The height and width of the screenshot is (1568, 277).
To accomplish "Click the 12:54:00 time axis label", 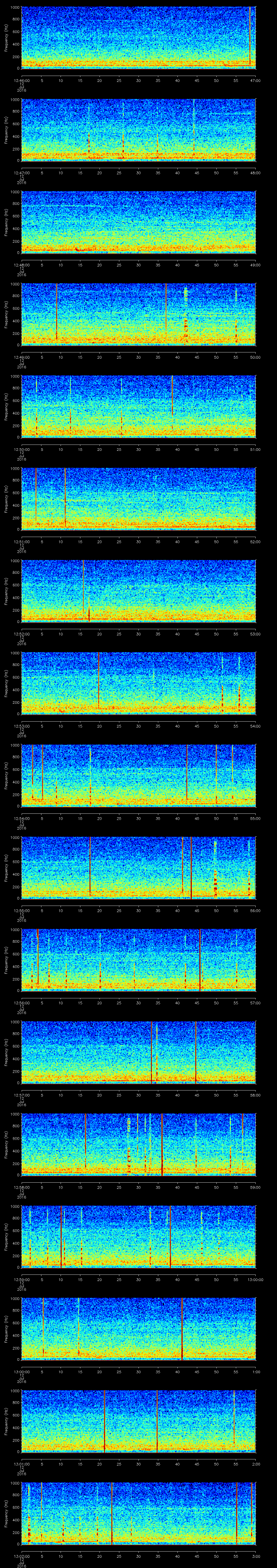I will tap(22, 818).
